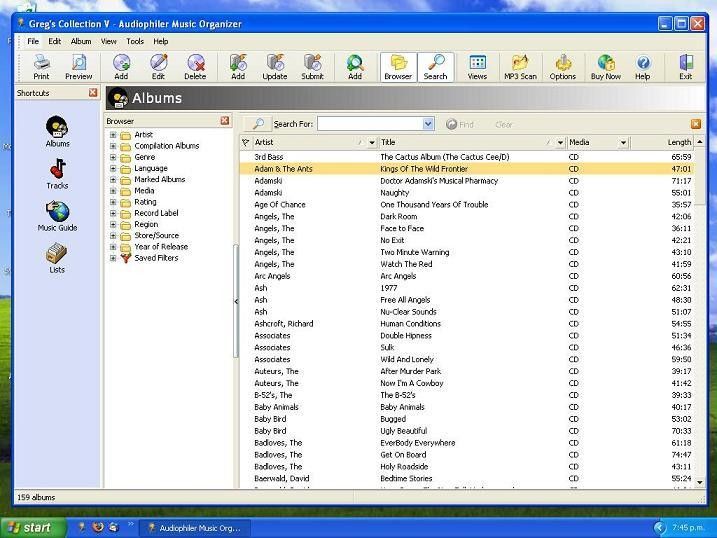Close the Shortcuts panel

point(93,93)
